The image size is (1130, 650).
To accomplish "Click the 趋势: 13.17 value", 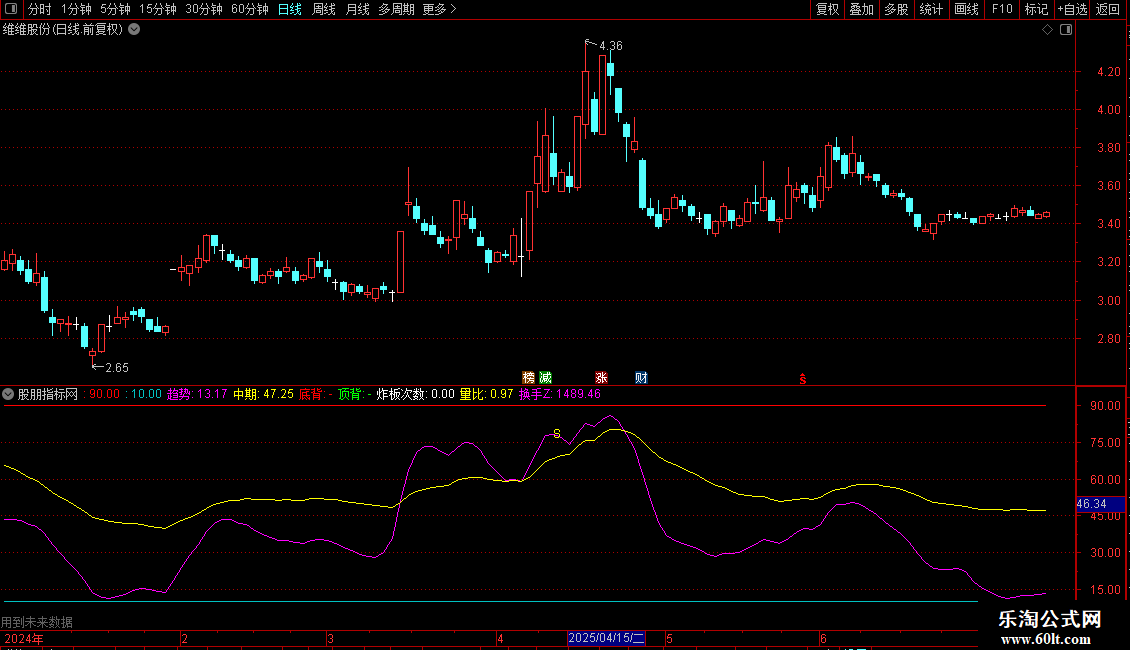I will 197,394.
